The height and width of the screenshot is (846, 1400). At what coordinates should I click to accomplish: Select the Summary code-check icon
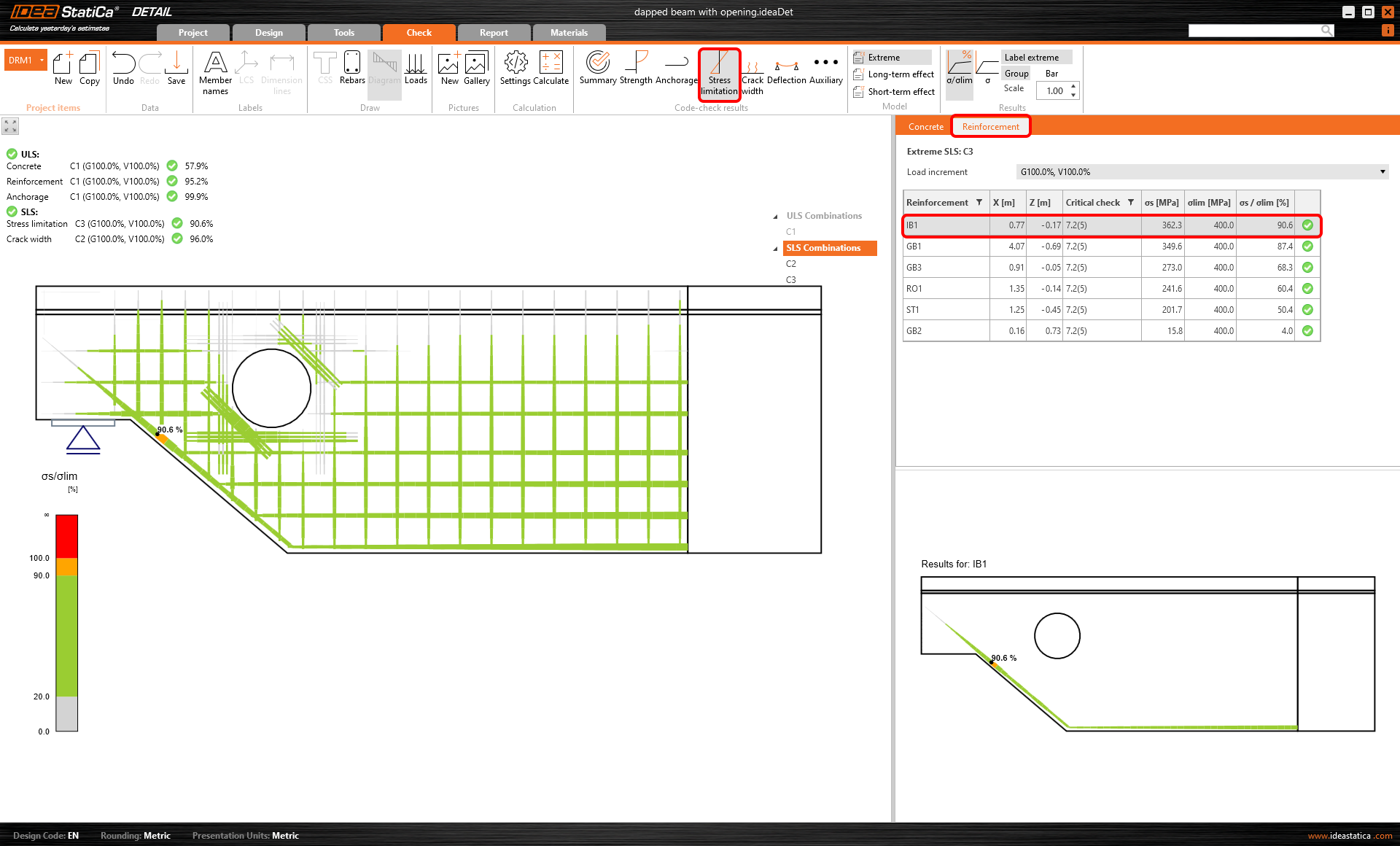pyautogui.click(x=597, y=69)
